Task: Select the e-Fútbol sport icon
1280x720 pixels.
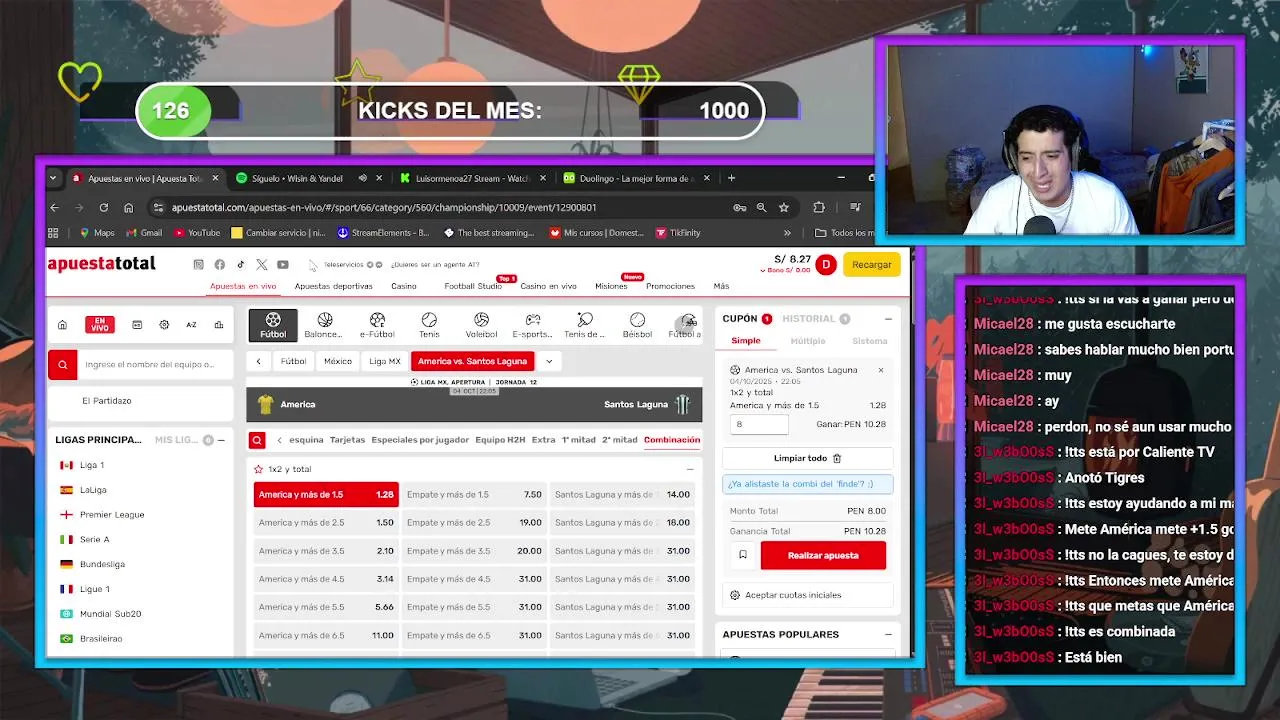Action: point(377,325)
